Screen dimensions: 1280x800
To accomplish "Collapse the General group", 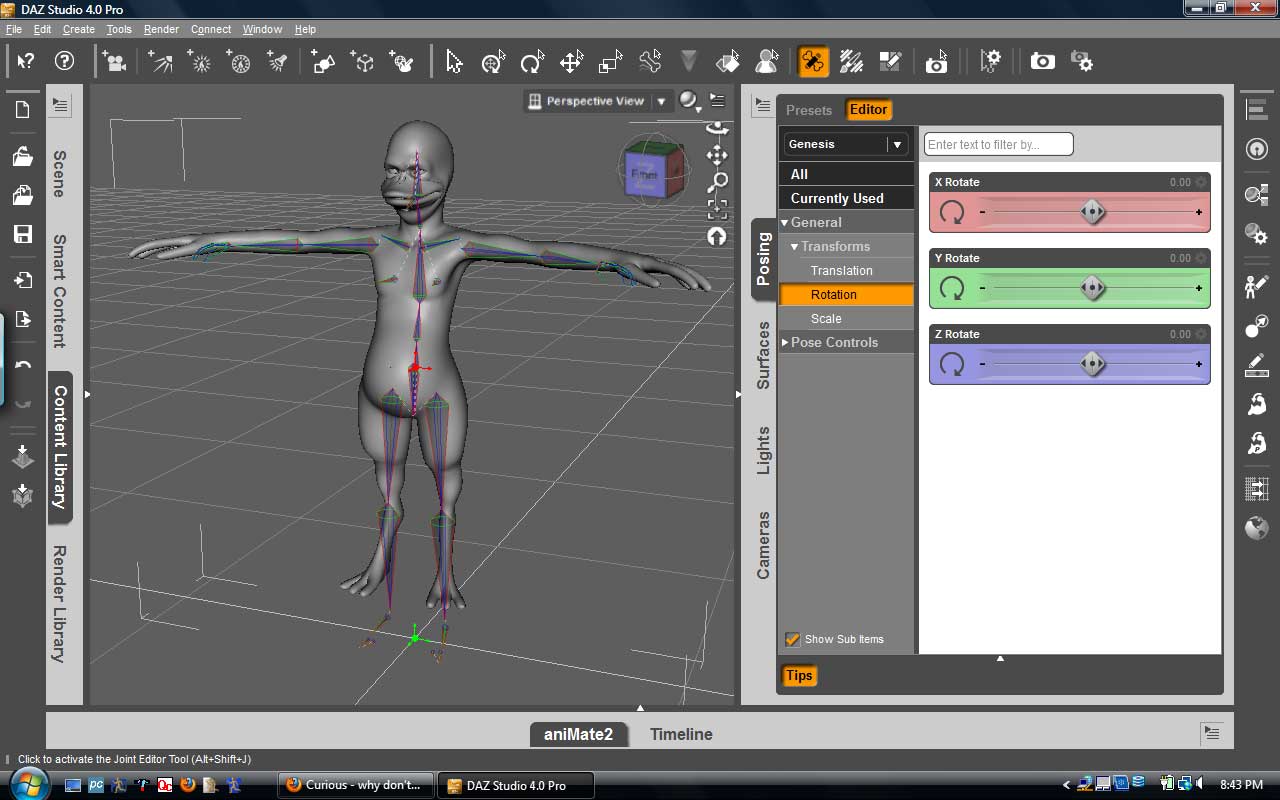I will pyautogui.click(x=785, y=222).
